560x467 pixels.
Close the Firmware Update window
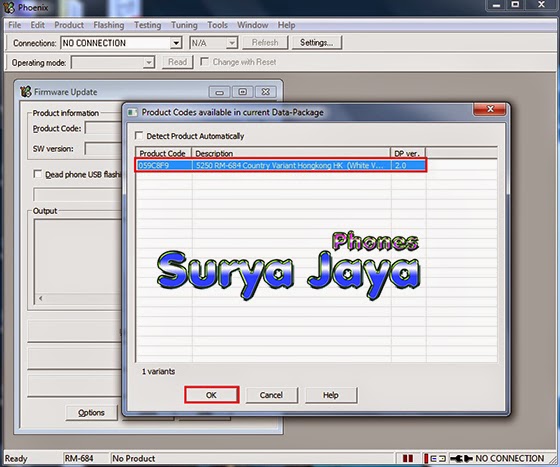pyautogui.click(x=265, y=92)
